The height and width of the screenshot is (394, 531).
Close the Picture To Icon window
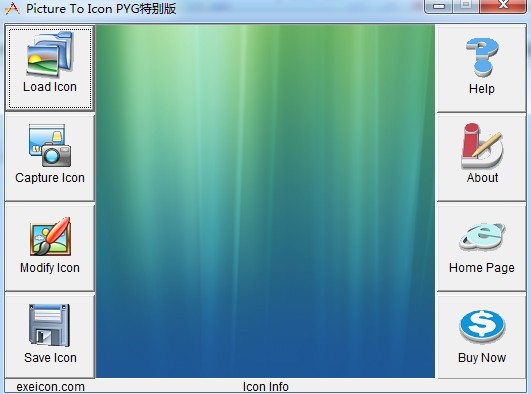click(503, 5)
